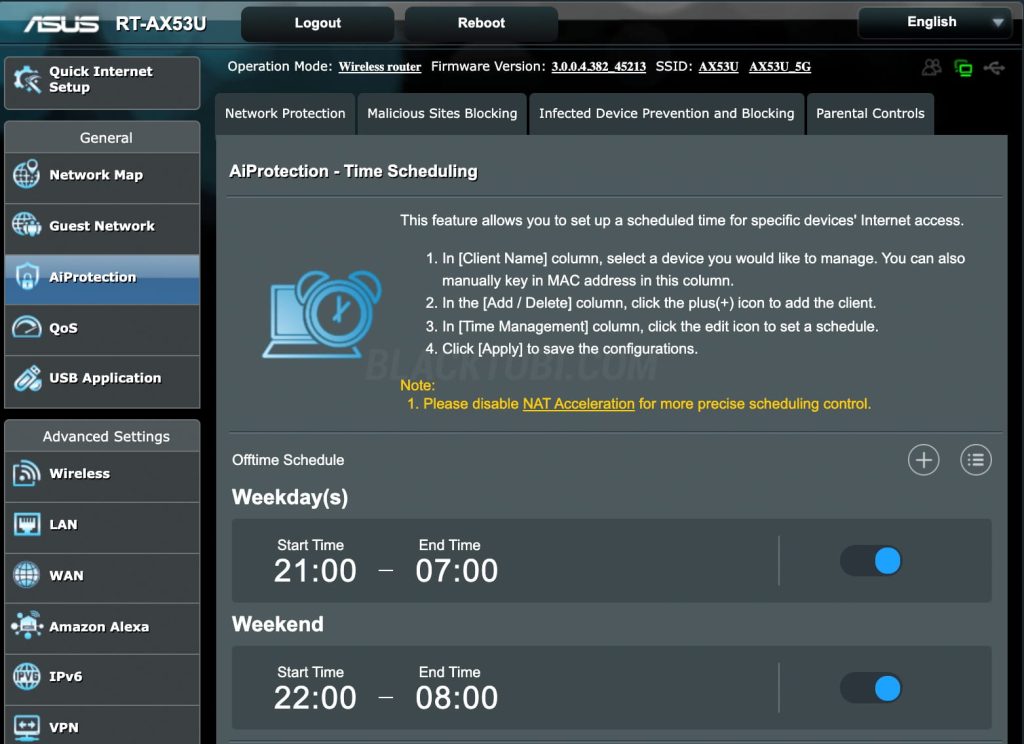
Task: Disable the Weekend 22:00–08:00 schedule toggle
Action: click(871, 688)
